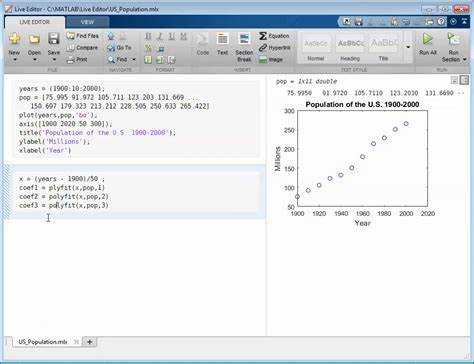Click the Find Files button
The width and height of the screenshot is (474, 364).
coord(83,36)
